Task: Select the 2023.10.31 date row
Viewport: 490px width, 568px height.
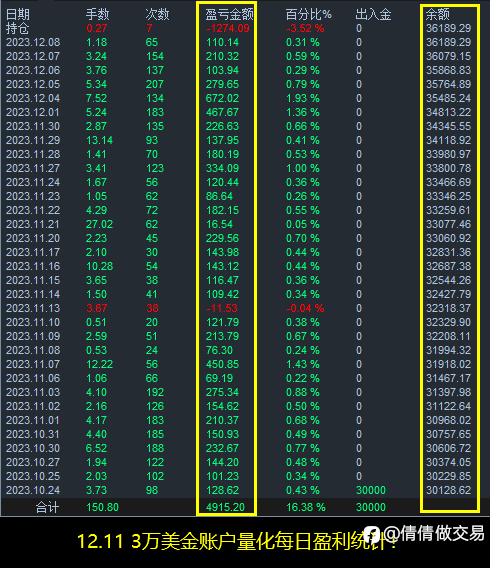Action: point(33,435)
